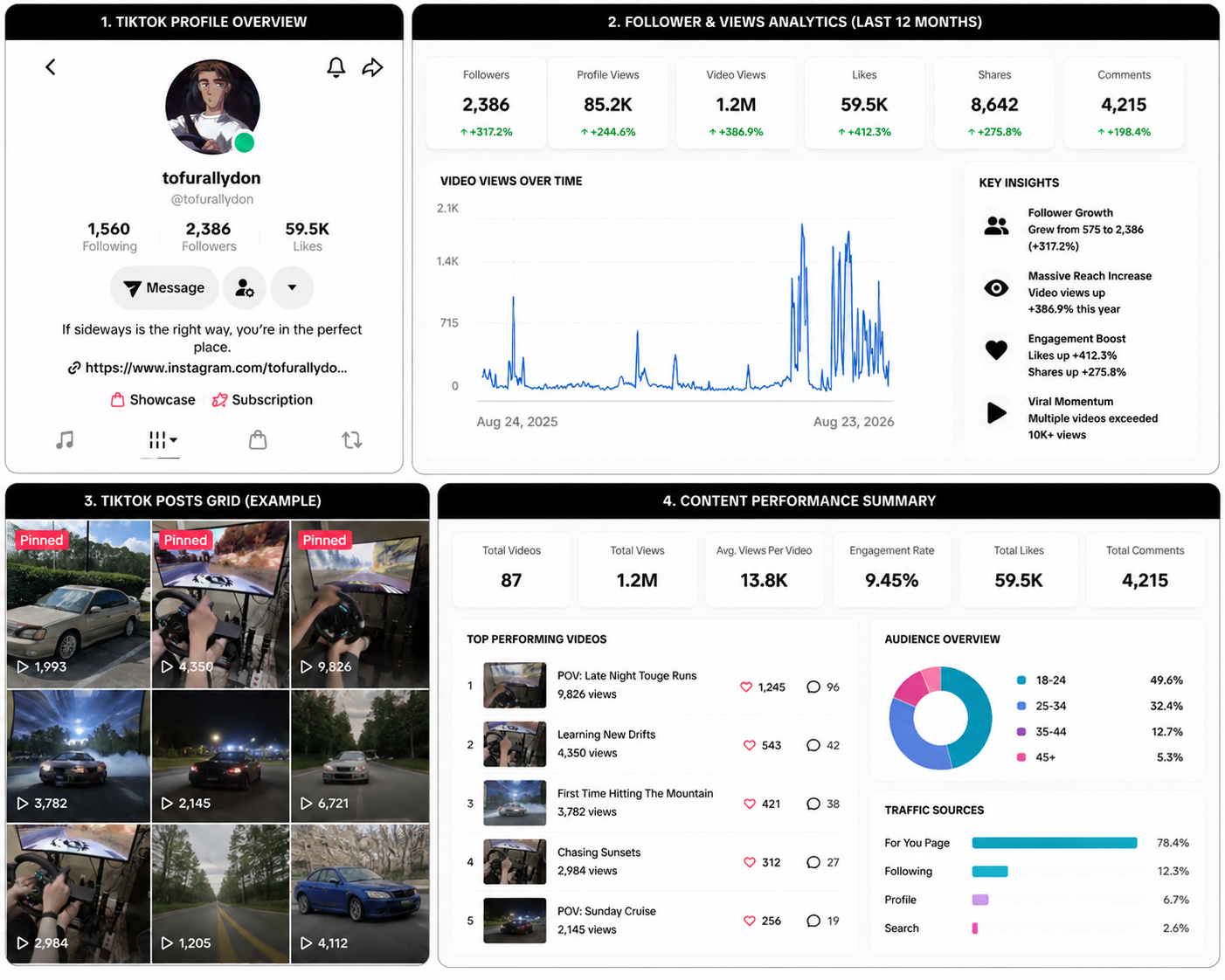Open the Instagram profile link
Screen dimensions: 1225x980
(x=208, y=368)
